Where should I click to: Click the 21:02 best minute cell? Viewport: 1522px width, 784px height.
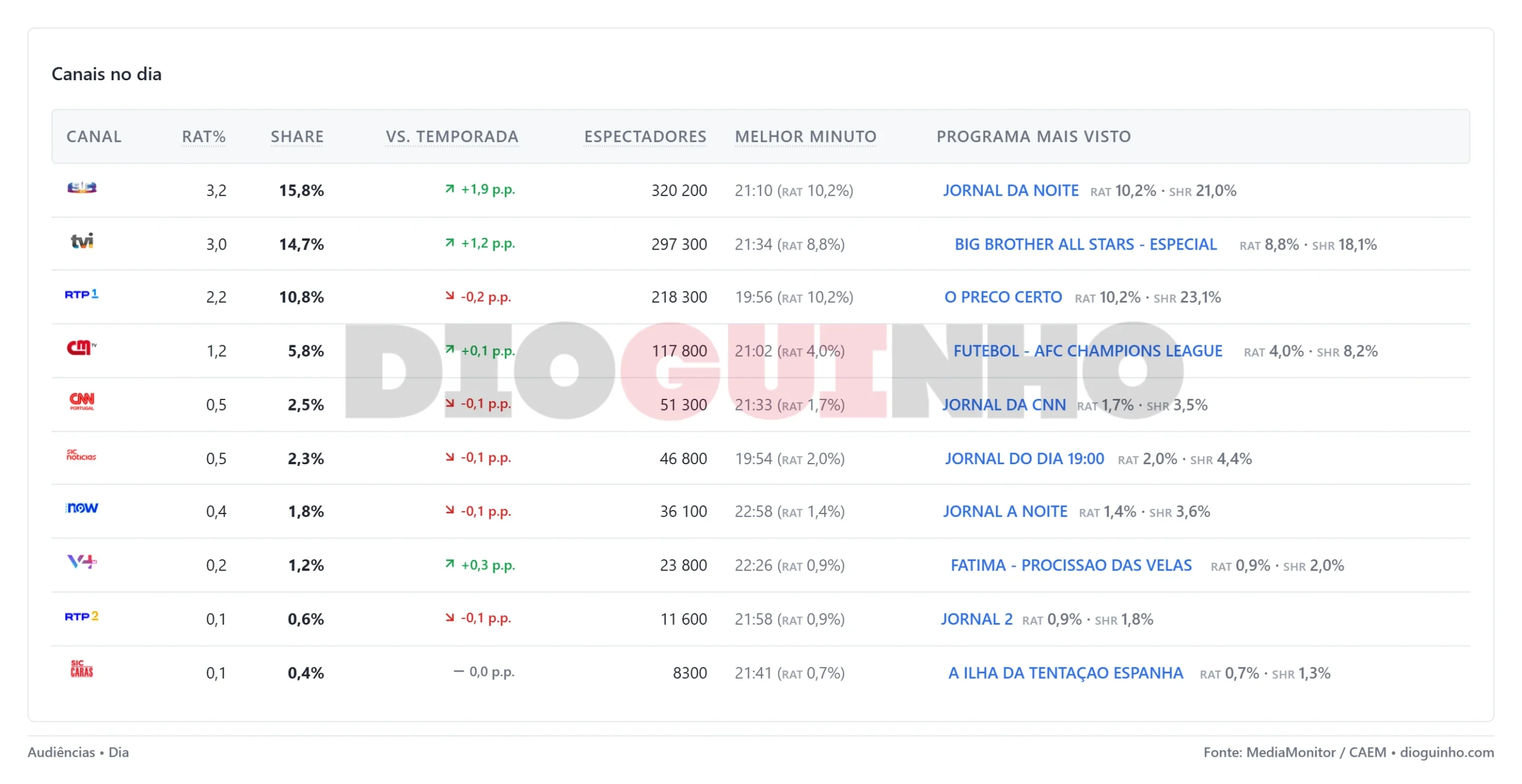790,351
